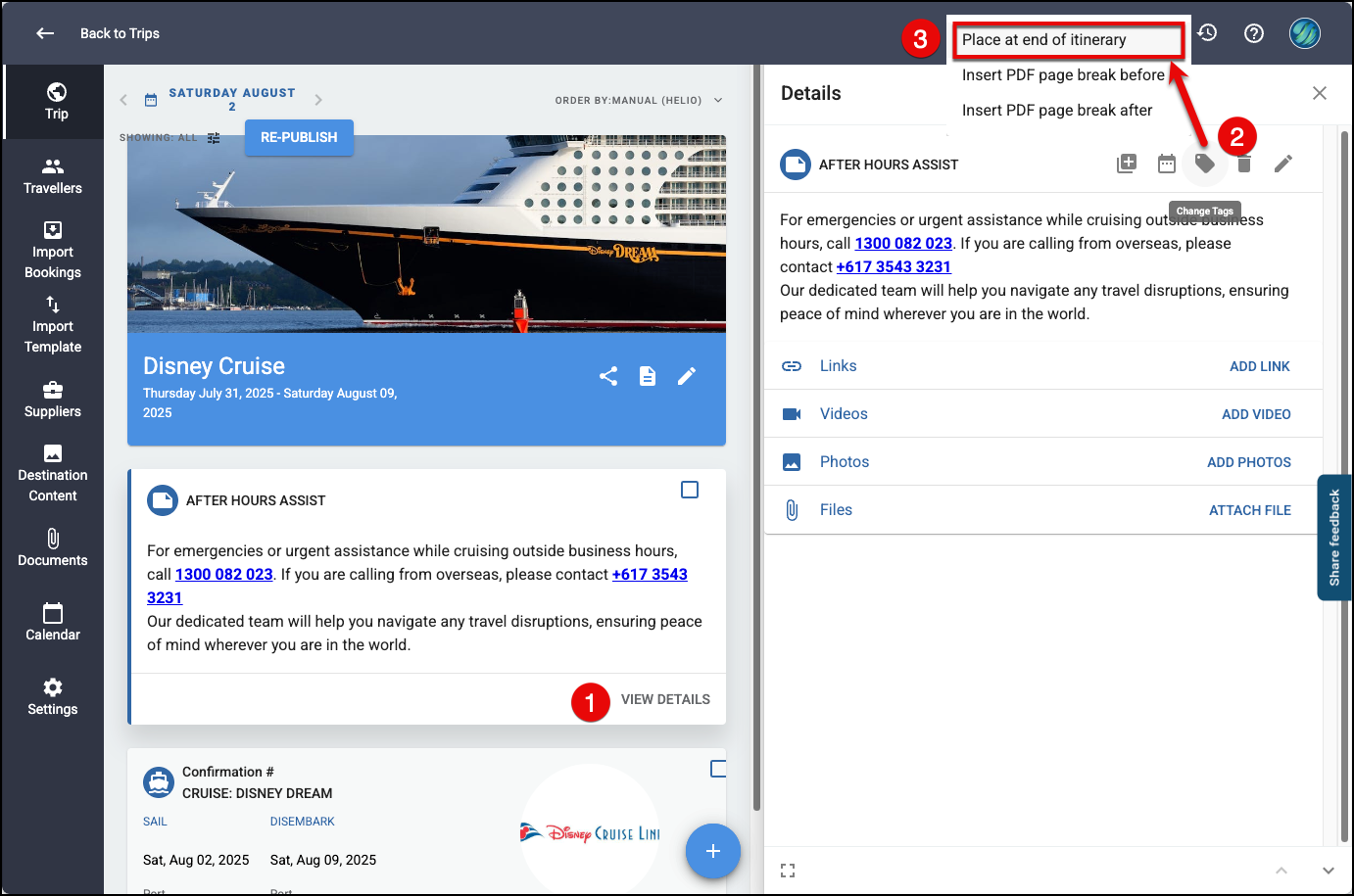Go to the previous day
This screenshot has height=896, width=1354.
(x=123, y=100)
